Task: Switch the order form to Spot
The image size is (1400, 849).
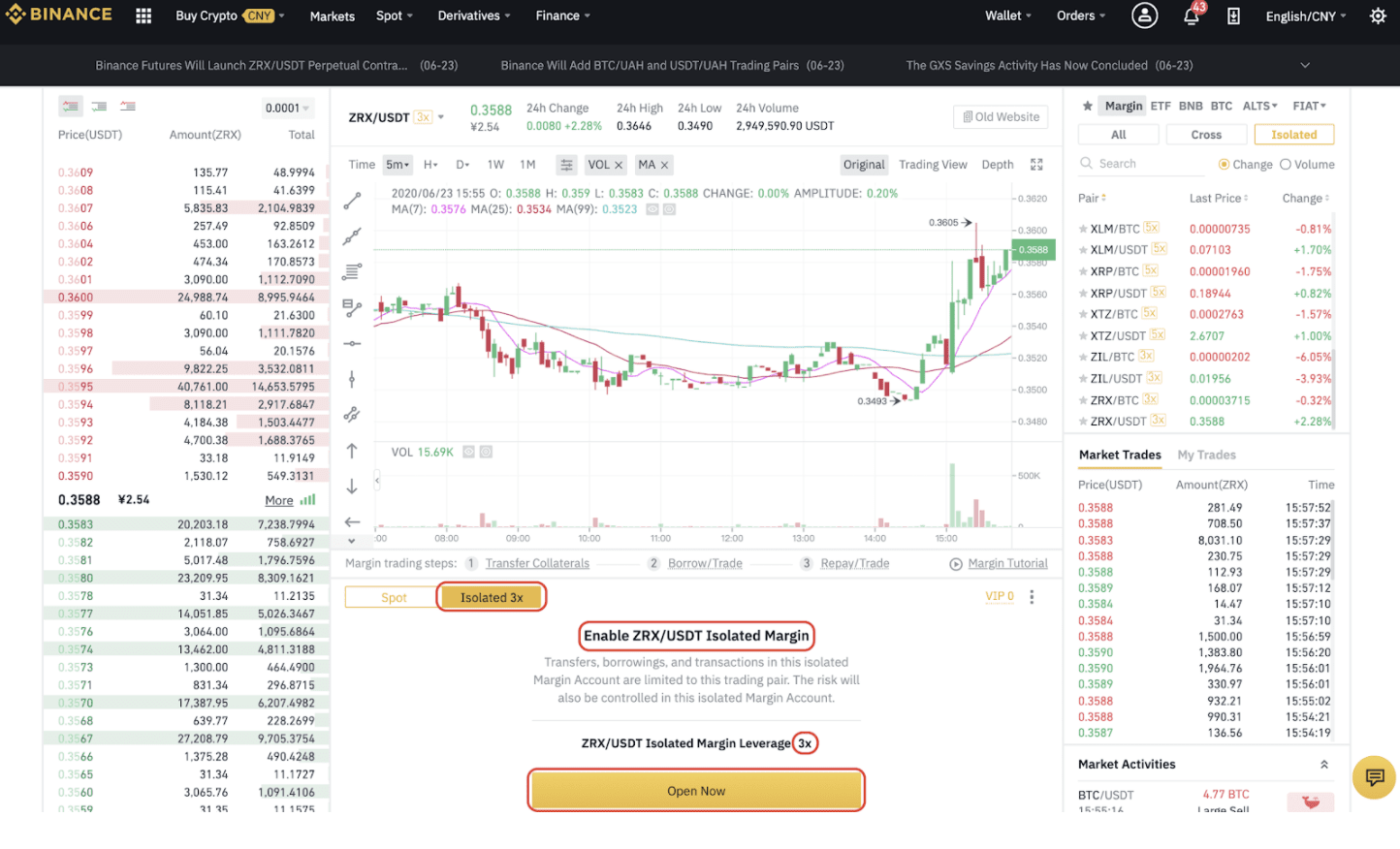Action: [394, 597]
